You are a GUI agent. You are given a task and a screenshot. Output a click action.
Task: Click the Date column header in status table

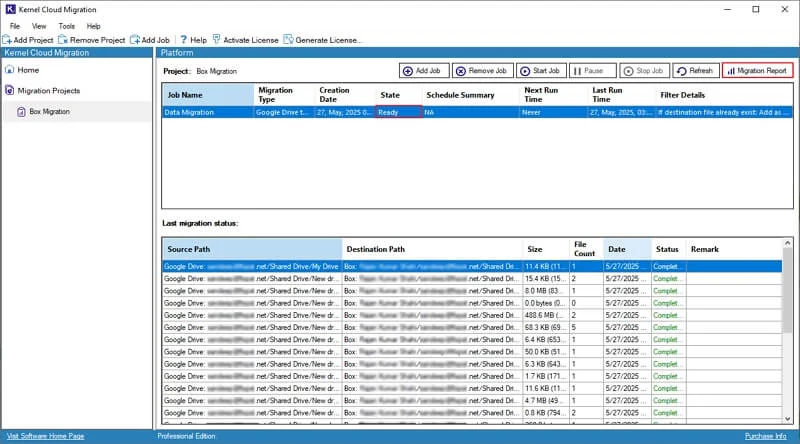(627, 249)
